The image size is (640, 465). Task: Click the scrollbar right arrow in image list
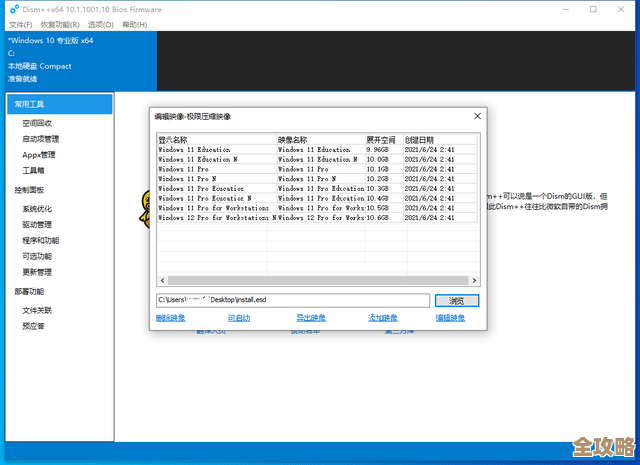(474, 280)
